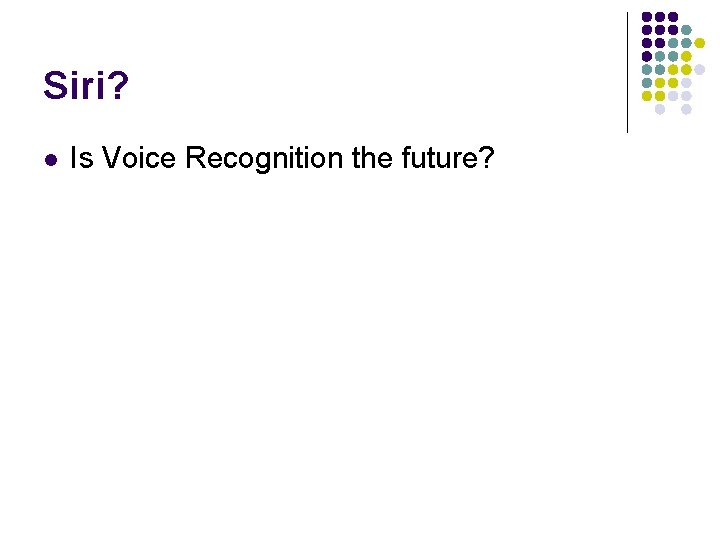Click the top-left purple dot in the grid
Screen dimensions: 720x540
tap(647, 17)
